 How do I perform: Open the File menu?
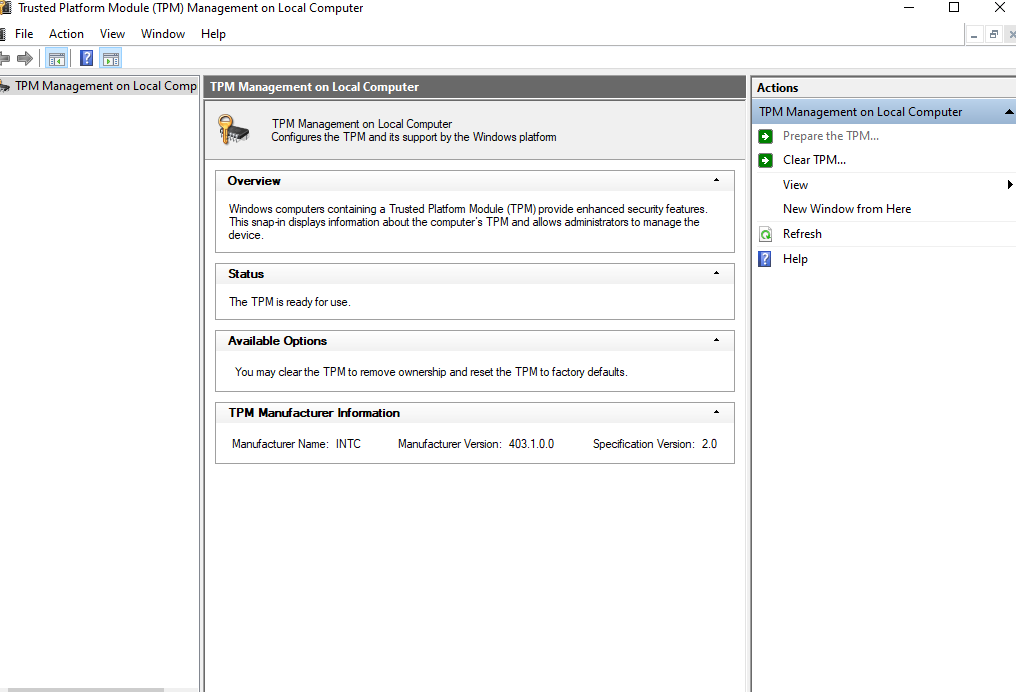tap(24, 34)
